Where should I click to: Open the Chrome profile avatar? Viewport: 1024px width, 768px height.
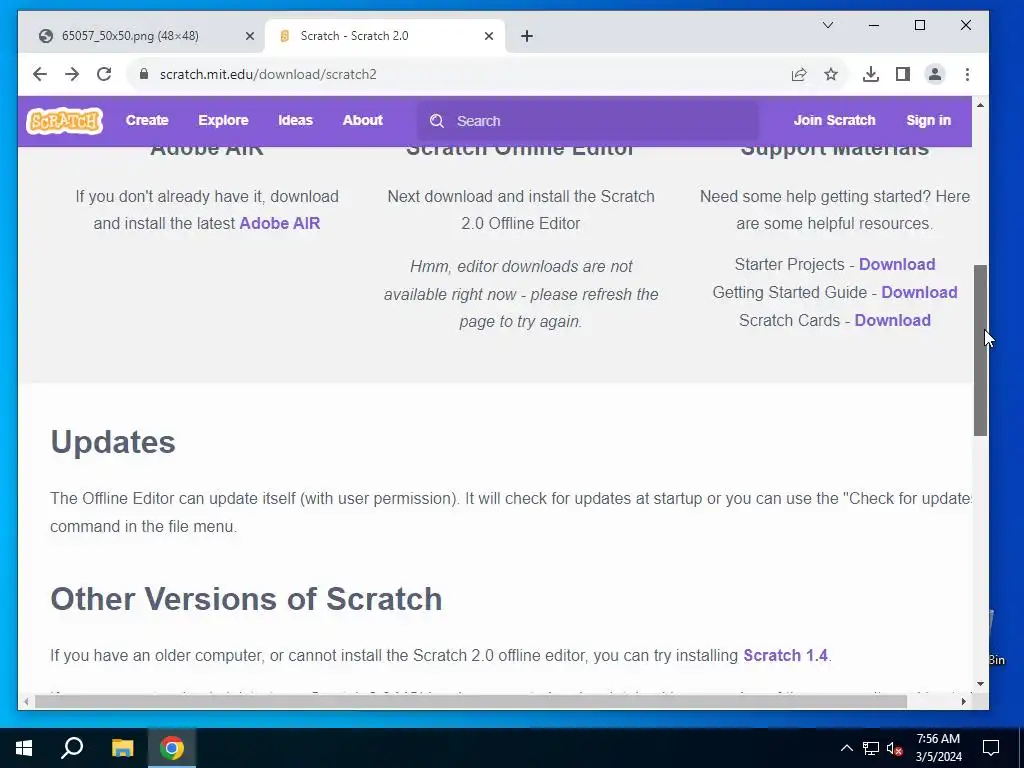click(935, 74)
